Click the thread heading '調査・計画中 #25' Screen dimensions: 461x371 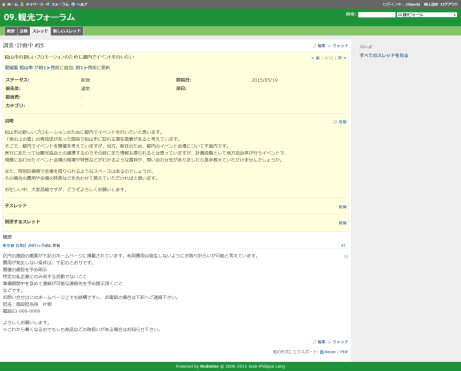coord(23,45)
